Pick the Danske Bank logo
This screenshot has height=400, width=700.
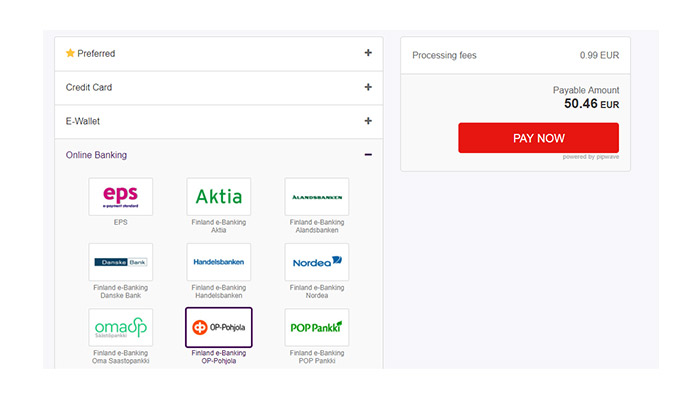pyautogui.click(x=121, y=262)
